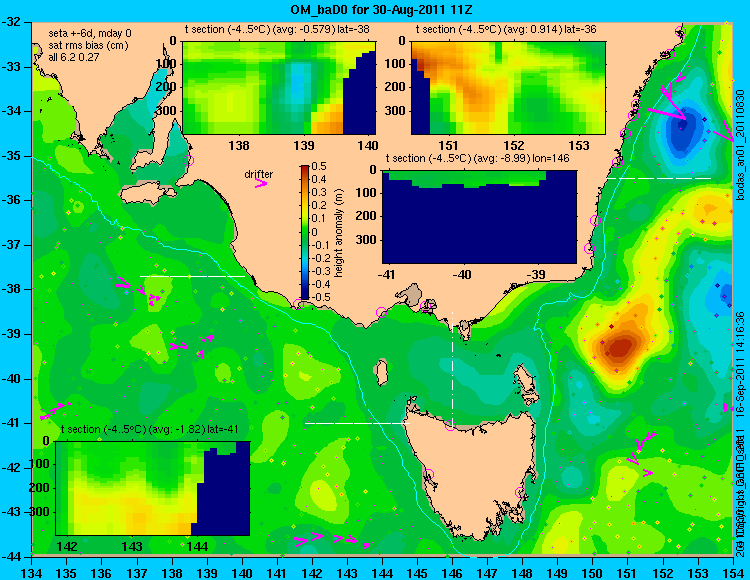Click longitude axis label 154
Screen dimensions: 750x580
click(x=733, y=571)
